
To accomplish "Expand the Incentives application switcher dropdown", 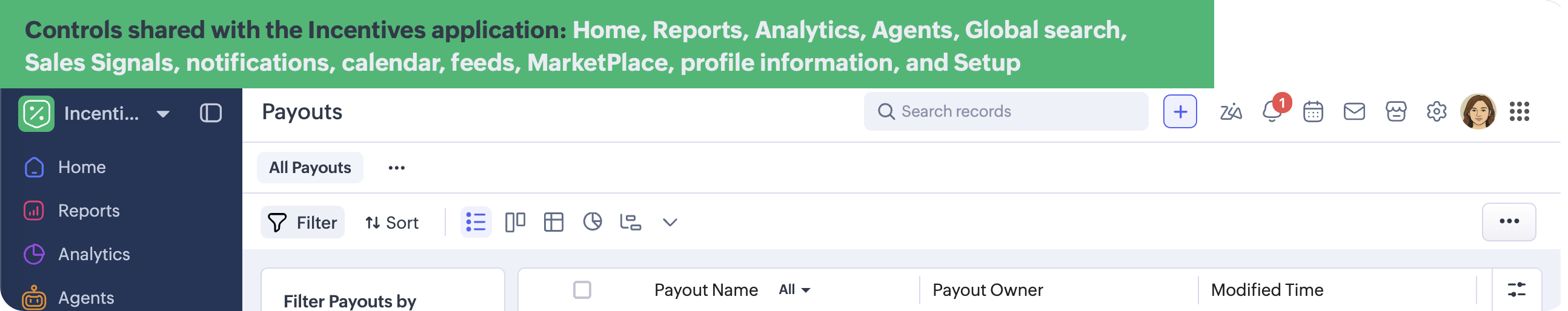I will (162, 114).
